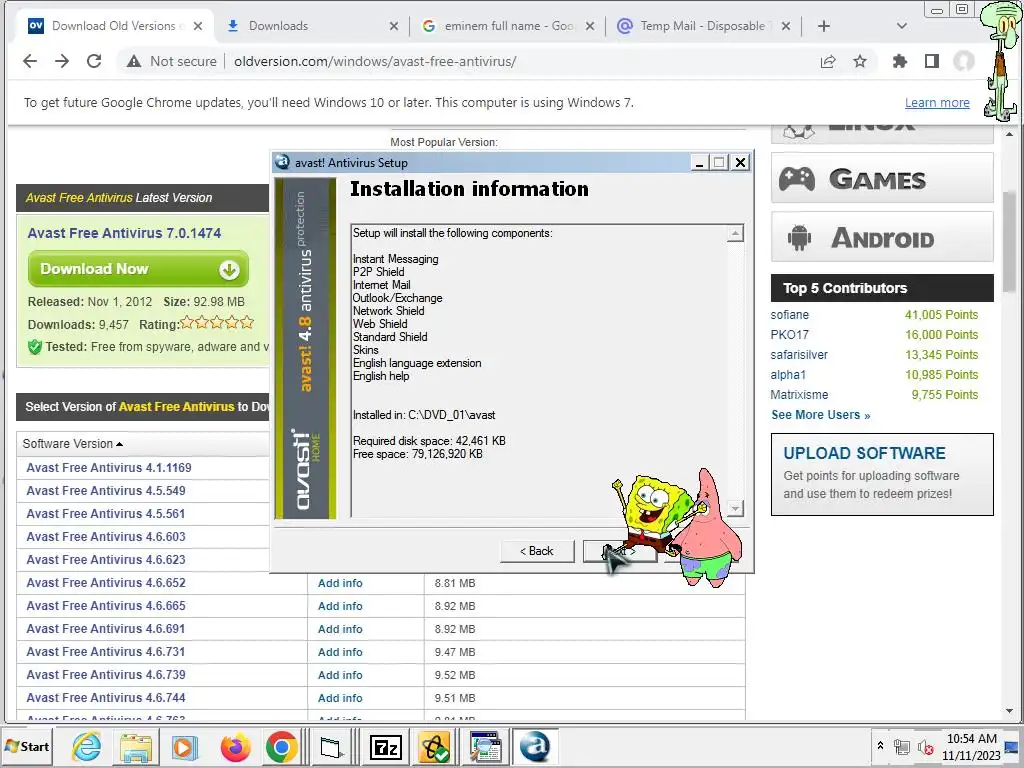
Task: Open a new tab with the plus button
Action: click(824, 26)
